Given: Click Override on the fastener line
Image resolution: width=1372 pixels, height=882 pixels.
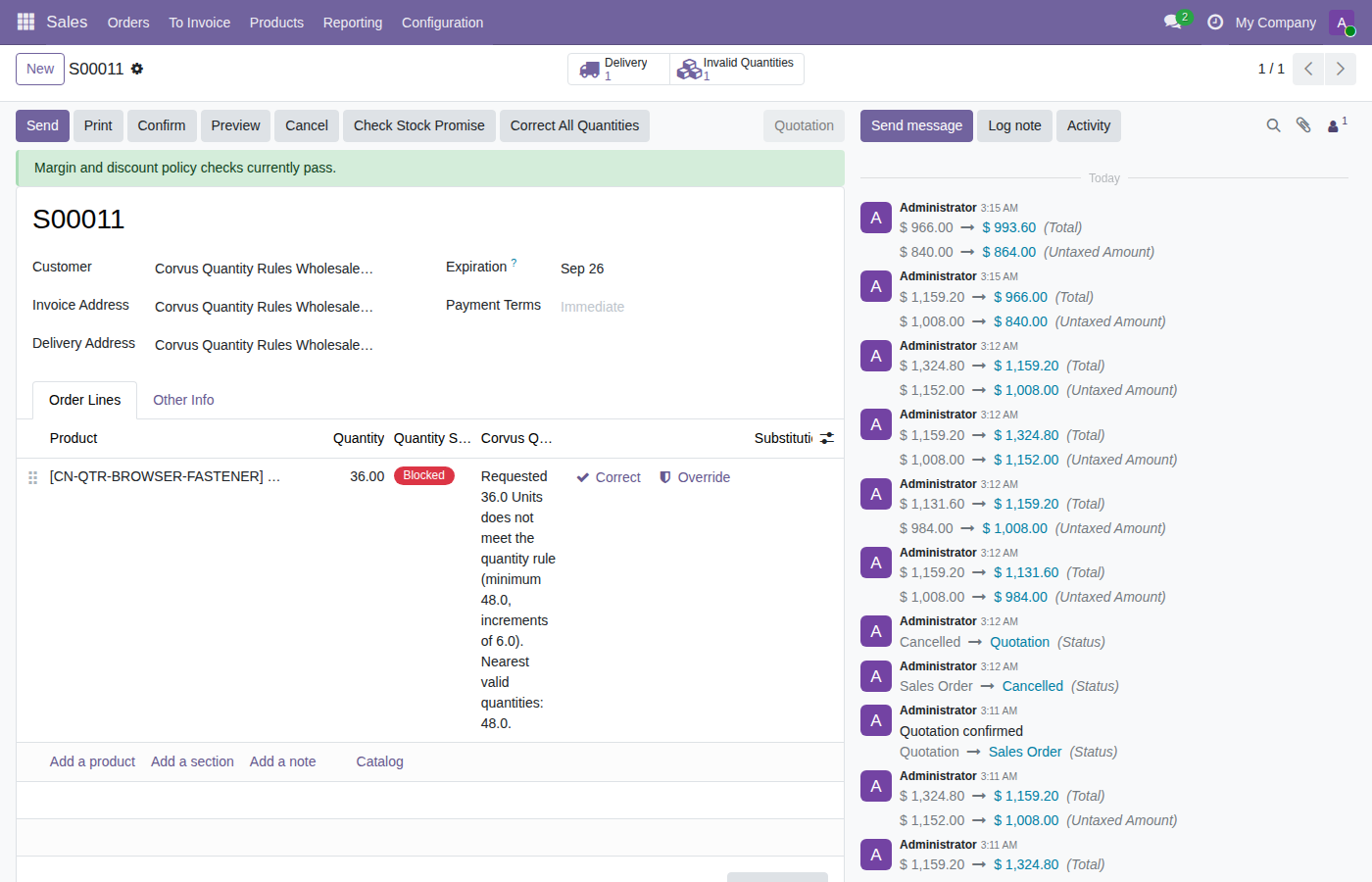Looking at the screenshot, I should coord(695,477).
